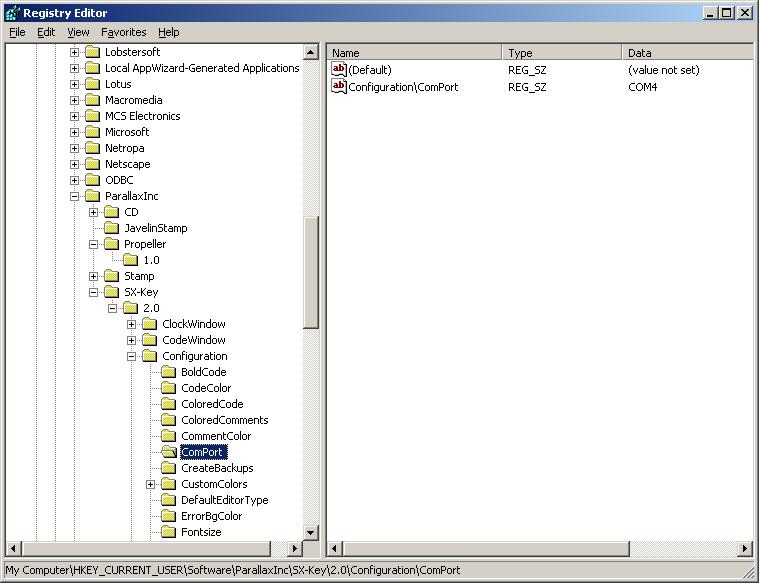Viewport: 759px width, 583px height.
Task: Expand the Lobstersoft key
Action: (x=74, y=52)
